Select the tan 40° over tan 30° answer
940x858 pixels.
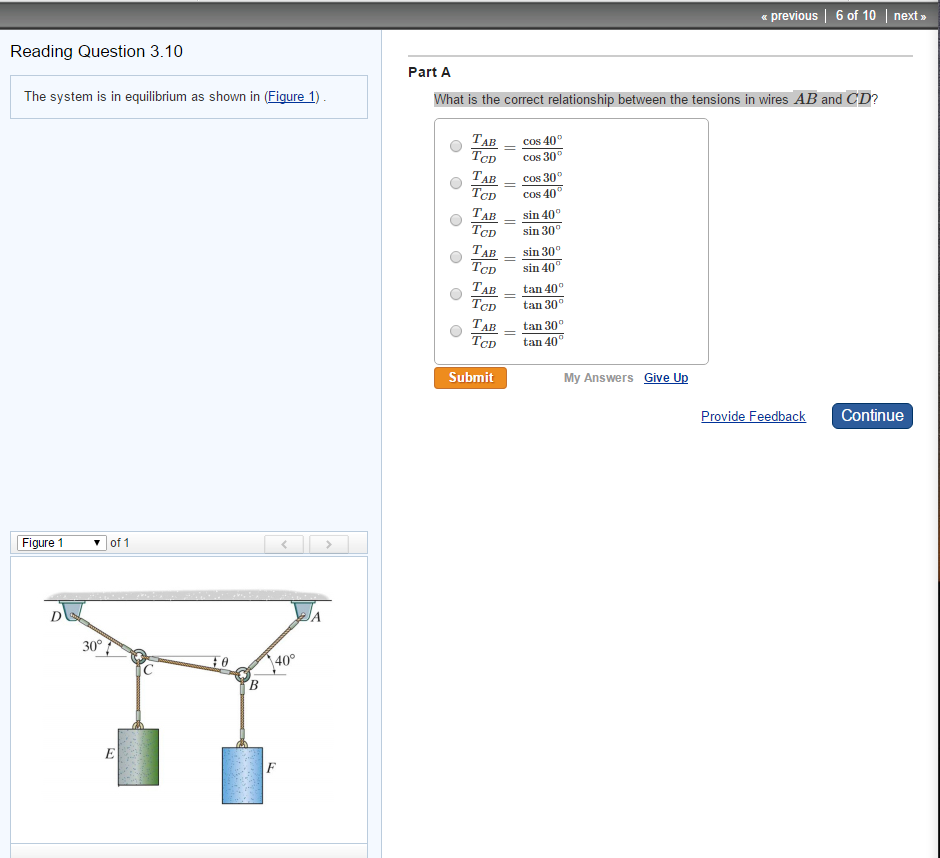click(456, 294)
